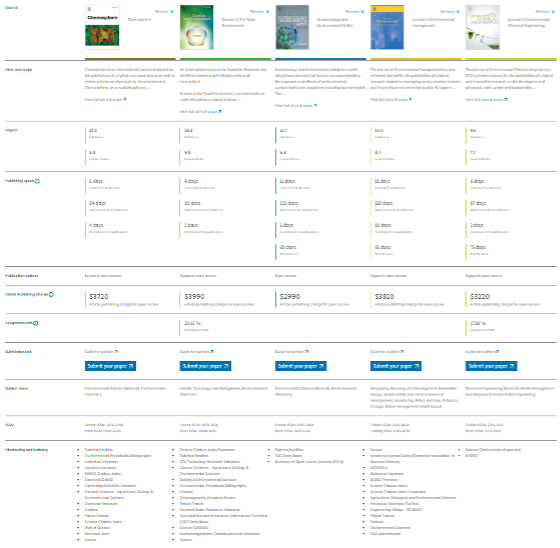Open Journal of Environmental Management cover image
This screenshot has height=548, width=560.
387,27
